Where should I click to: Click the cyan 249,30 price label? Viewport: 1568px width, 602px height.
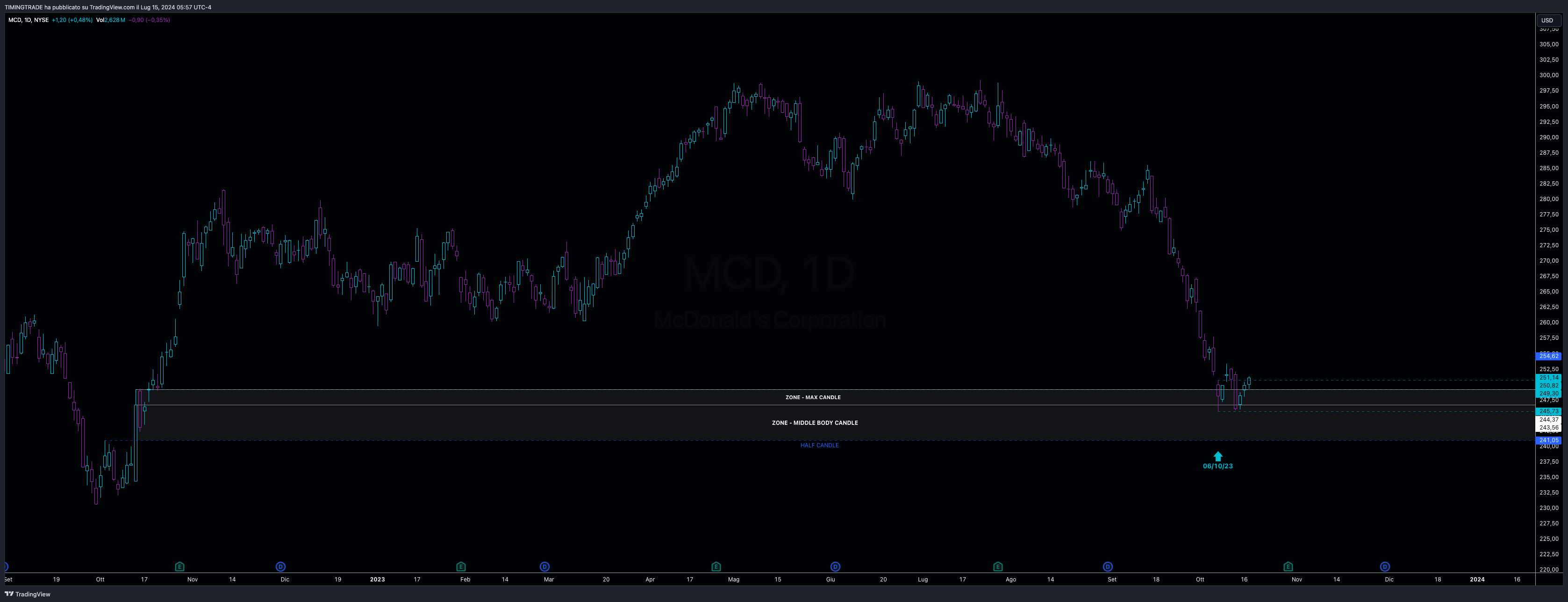point(1549,394)
